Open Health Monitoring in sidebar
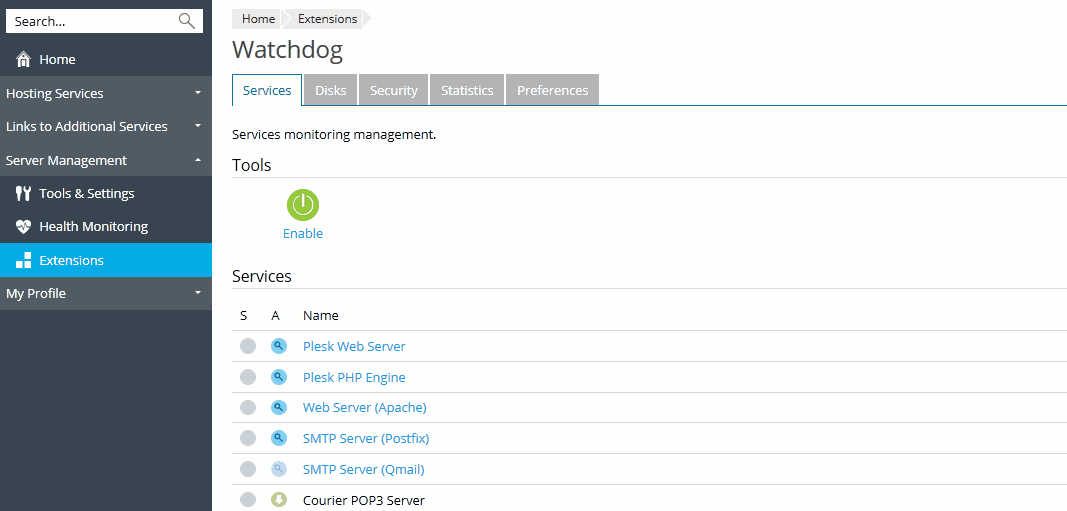 [93, 227]
